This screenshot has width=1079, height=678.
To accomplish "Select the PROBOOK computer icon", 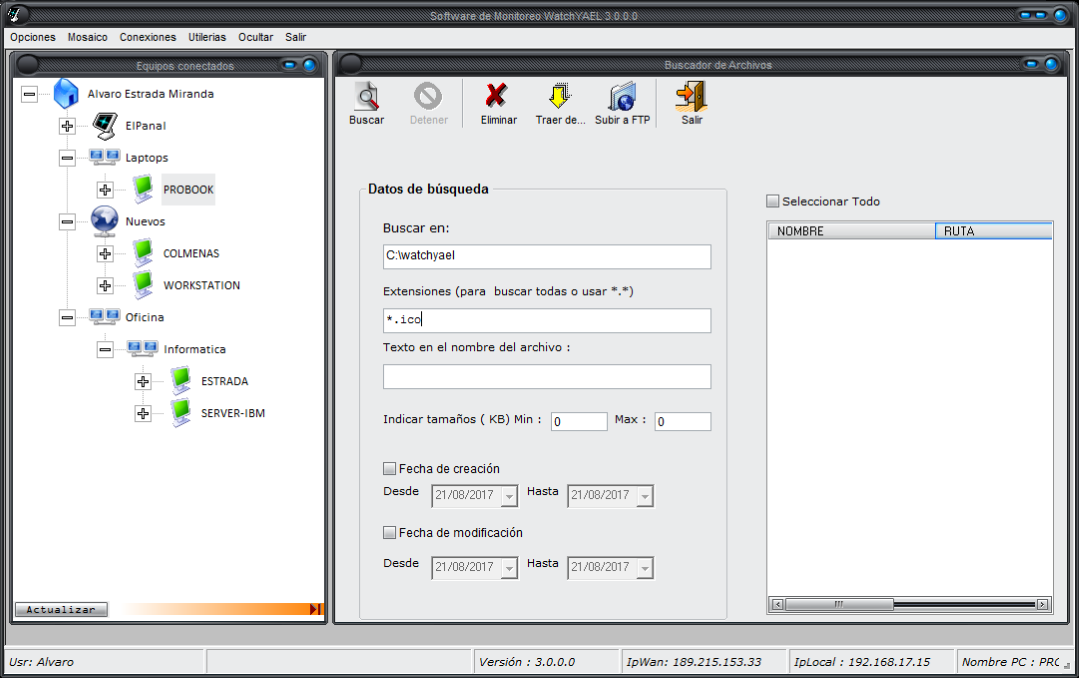I will coord(145,189).
